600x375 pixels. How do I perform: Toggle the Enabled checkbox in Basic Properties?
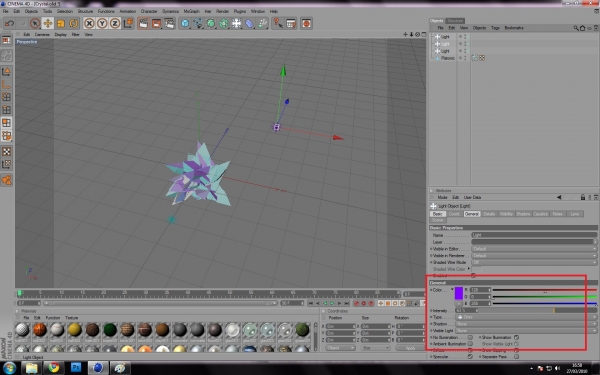point(473,276)
